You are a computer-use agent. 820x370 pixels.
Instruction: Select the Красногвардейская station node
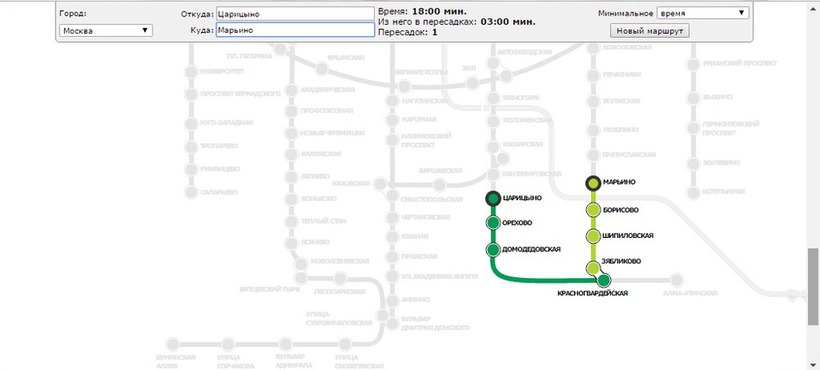point(604,281)
